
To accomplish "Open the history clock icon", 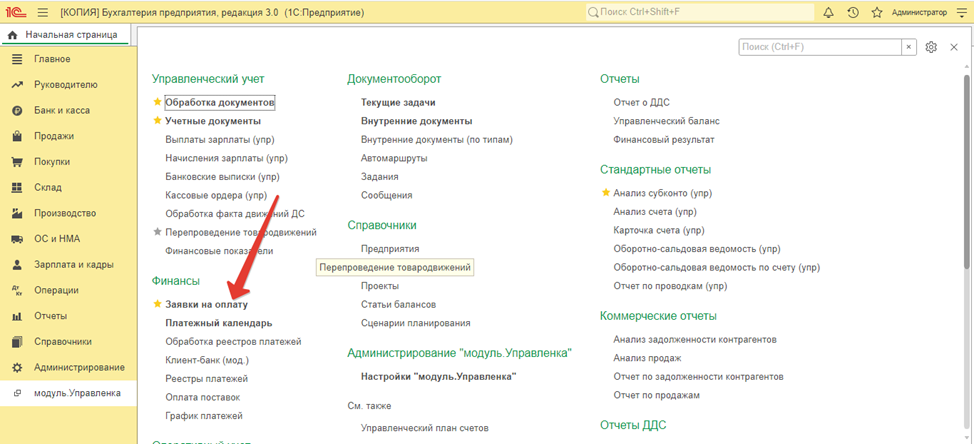I will pyautogui.click(x=853, y=12).
